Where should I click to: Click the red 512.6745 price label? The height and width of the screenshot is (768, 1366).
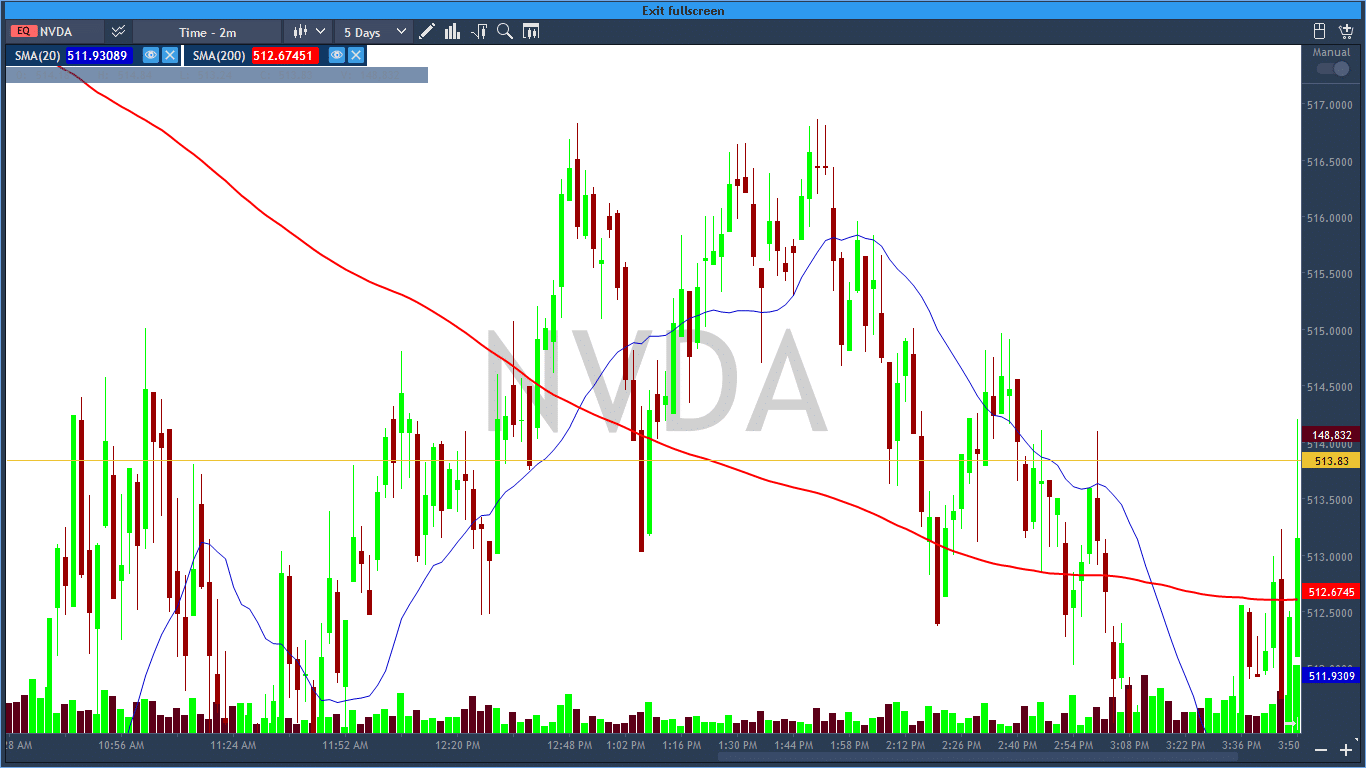pos(1331,592)
